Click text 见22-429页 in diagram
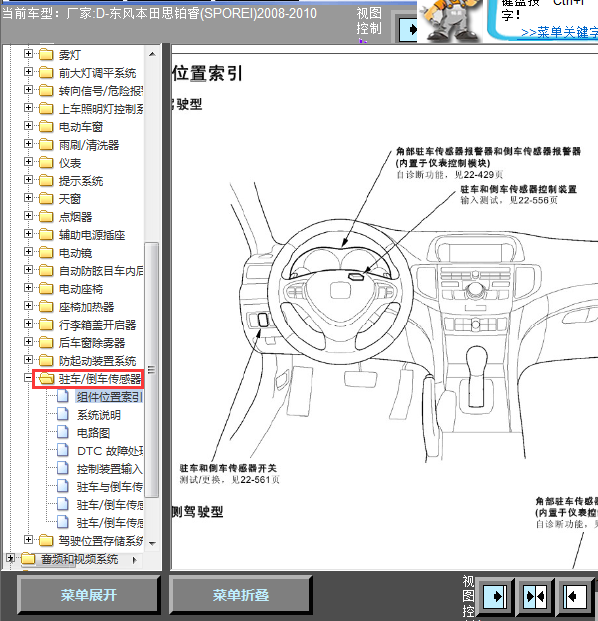598x621 pixels. [479, 174]
